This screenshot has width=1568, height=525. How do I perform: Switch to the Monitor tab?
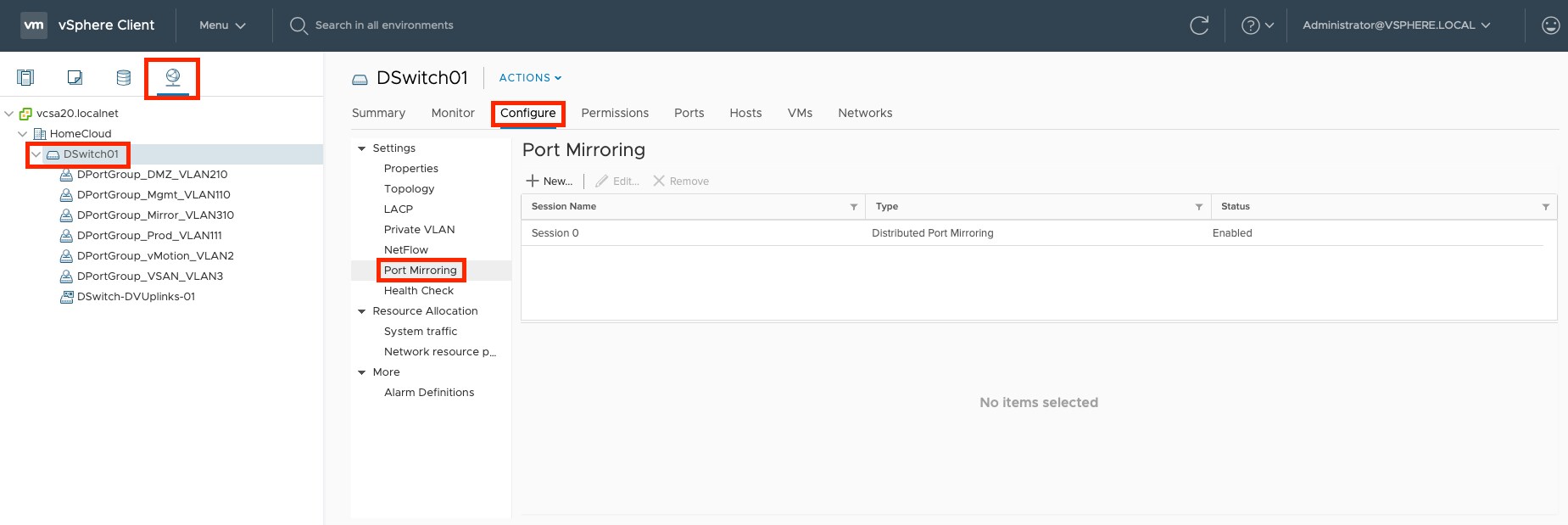(x=453, y=113)
